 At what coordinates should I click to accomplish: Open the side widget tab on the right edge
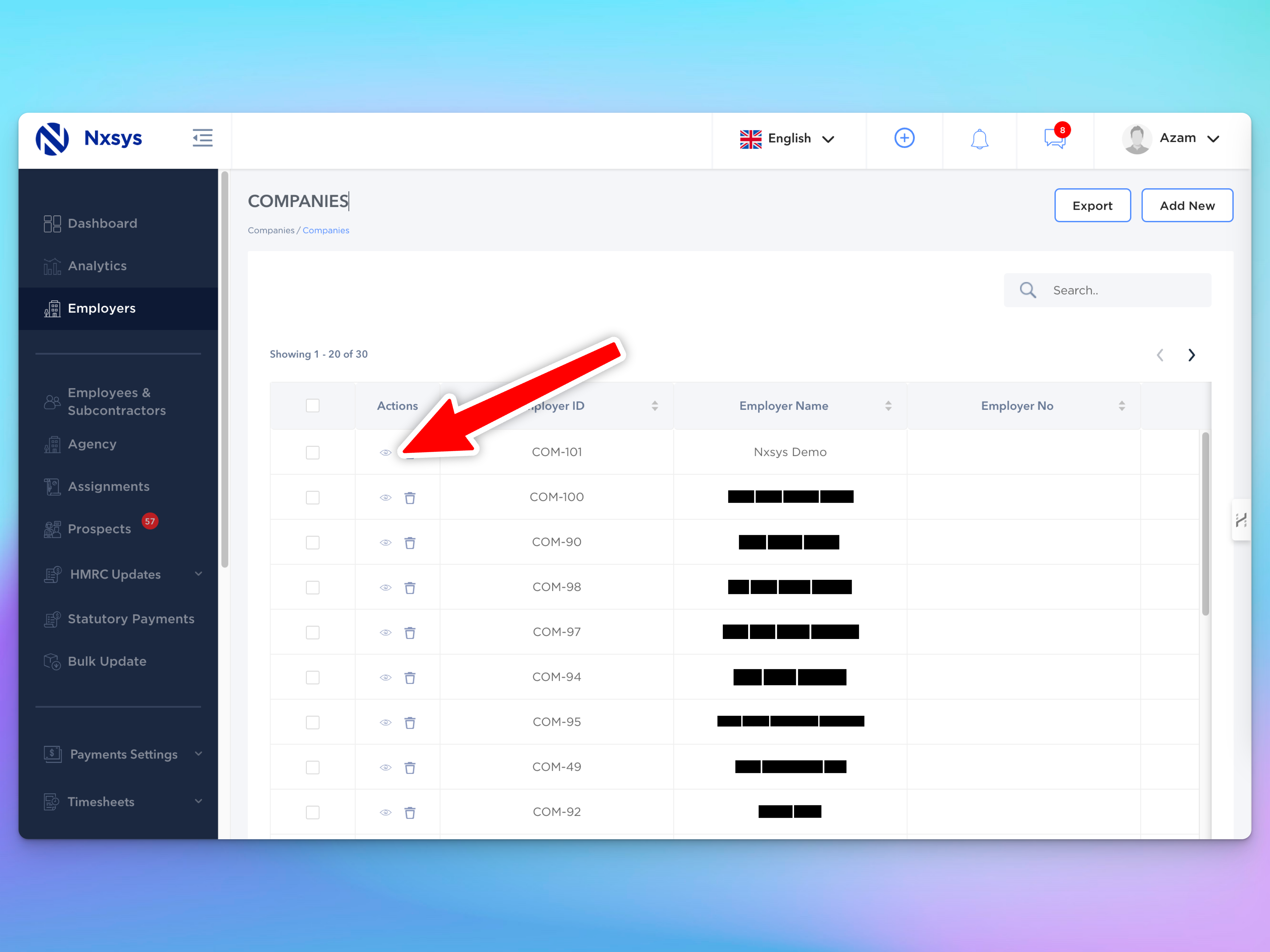(1241, 520)
